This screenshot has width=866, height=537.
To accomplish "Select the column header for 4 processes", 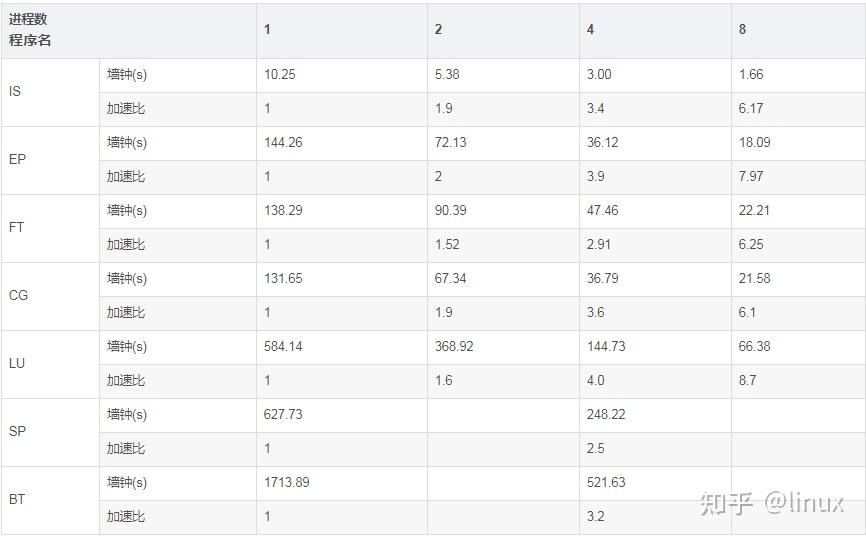I will point(590,30).
